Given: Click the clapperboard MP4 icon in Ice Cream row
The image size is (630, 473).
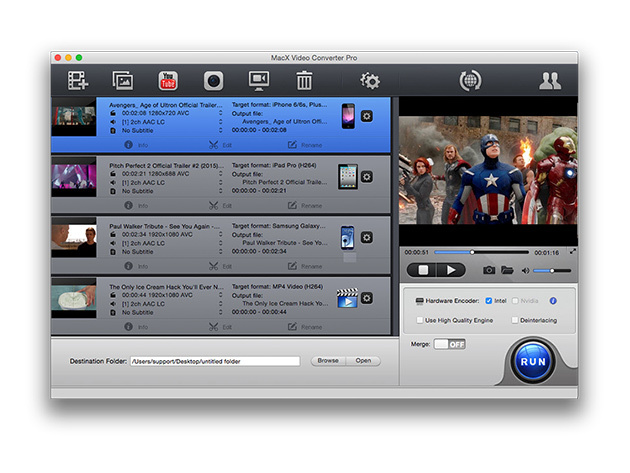Looking at the screenshot, I should click(348, 298).
